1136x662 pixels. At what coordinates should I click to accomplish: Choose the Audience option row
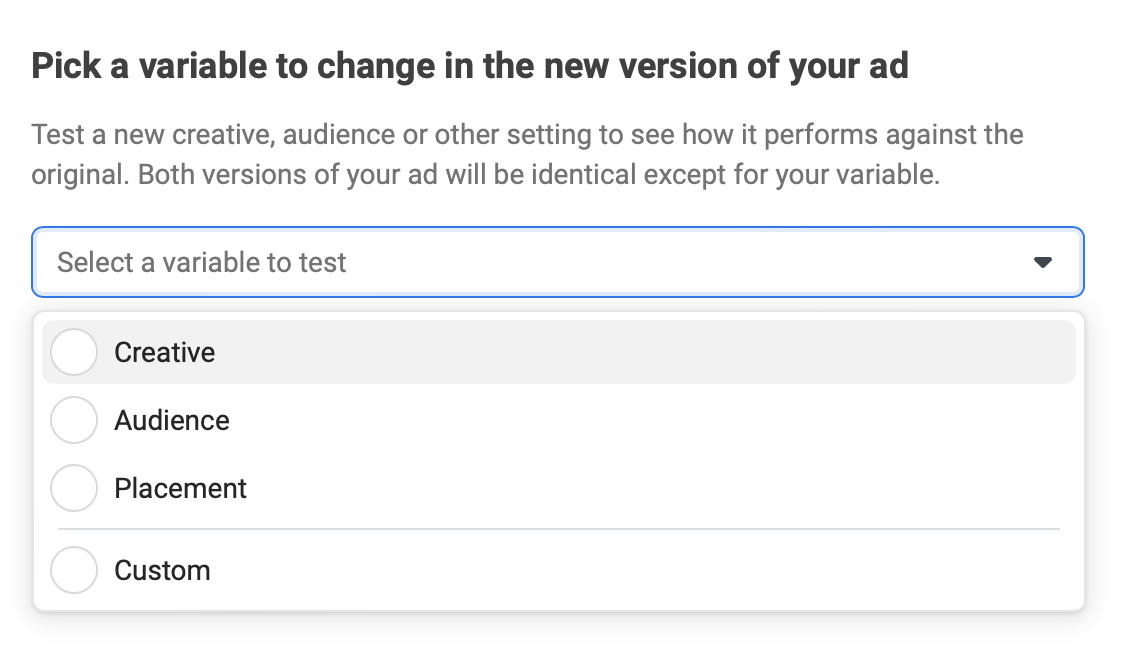(559, 420)
